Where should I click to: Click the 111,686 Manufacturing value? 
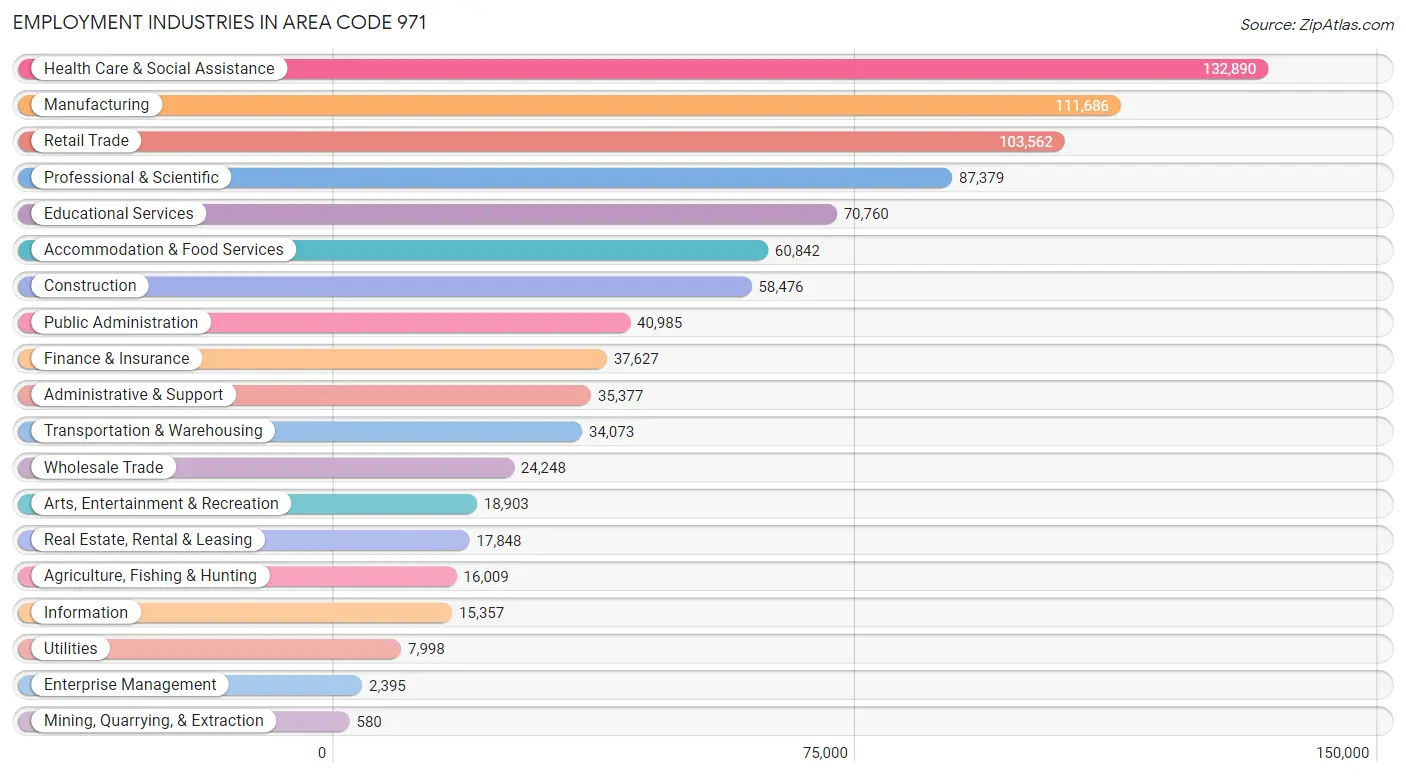tap(1082, 105)
